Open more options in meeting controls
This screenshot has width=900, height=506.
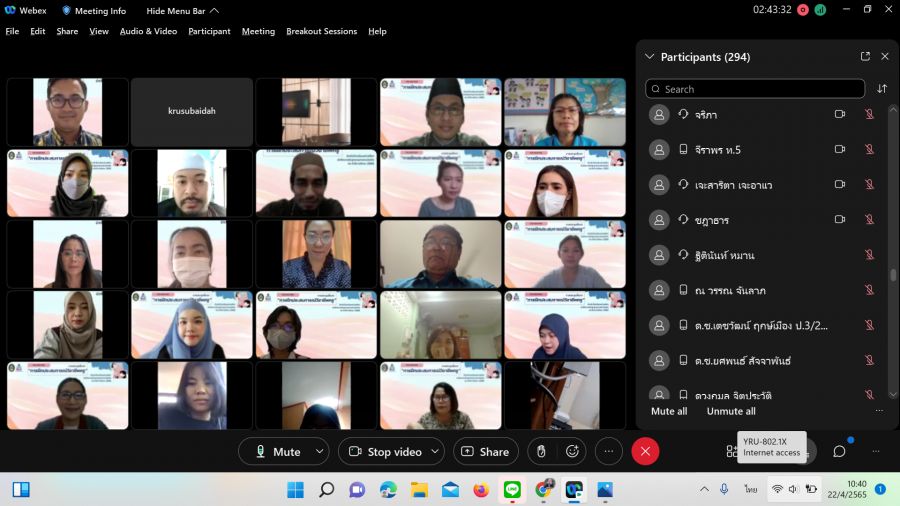tap(609, 452)
